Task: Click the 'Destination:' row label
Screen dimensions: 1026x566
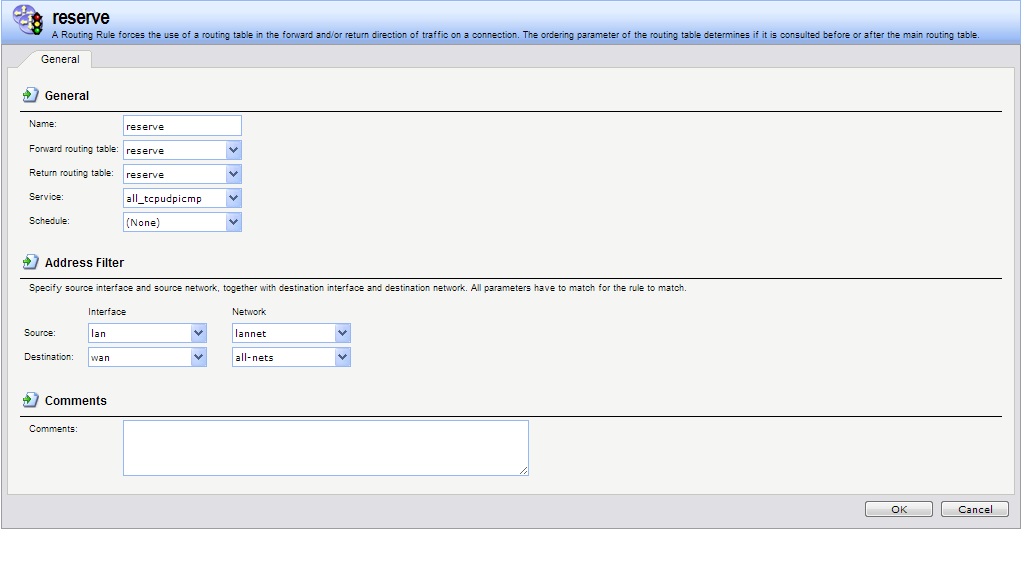Action: 48,357
